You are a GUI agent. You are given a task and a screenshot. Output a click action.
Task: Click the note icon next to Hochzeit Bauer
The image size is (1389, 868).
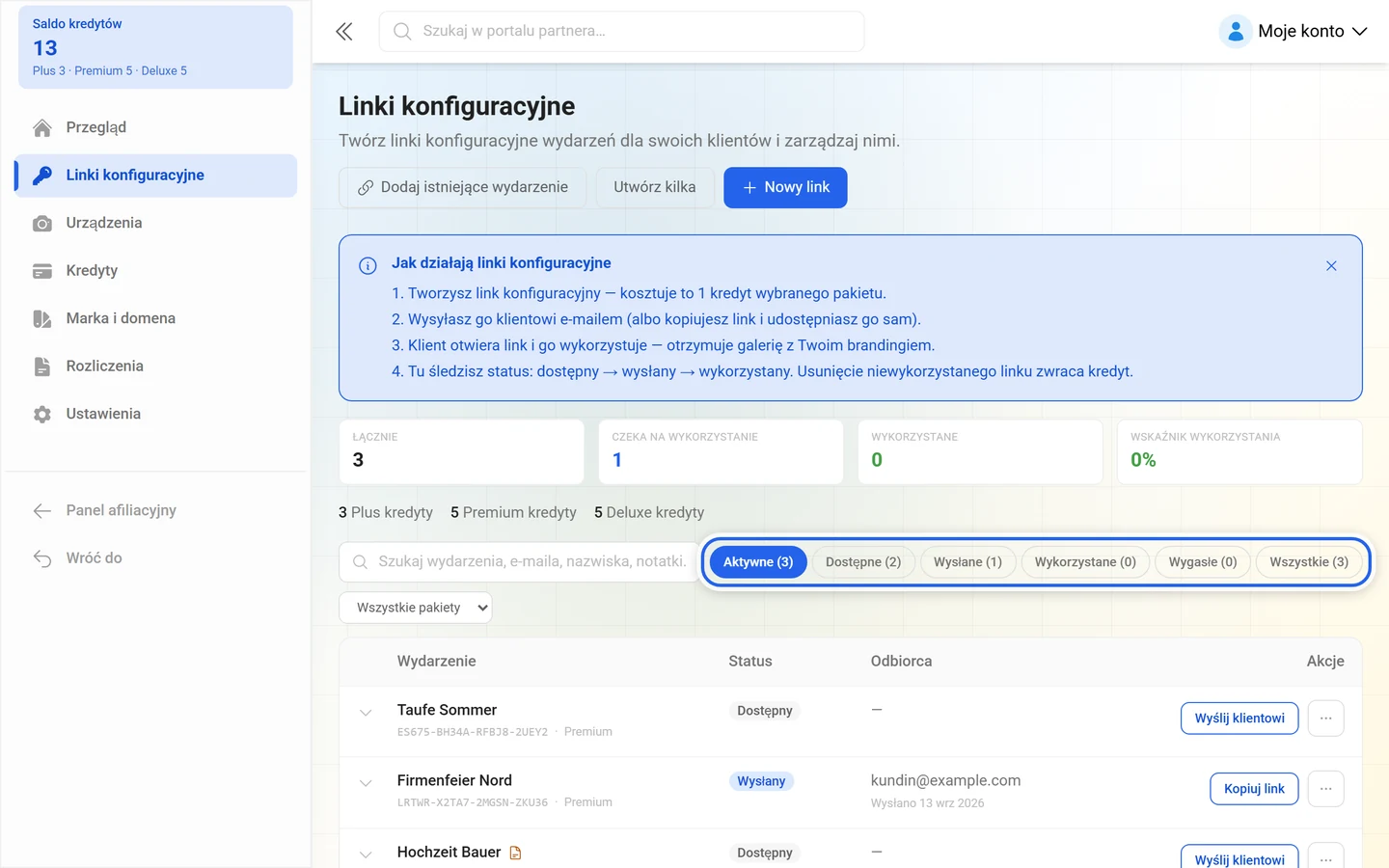tap(515, 853)
